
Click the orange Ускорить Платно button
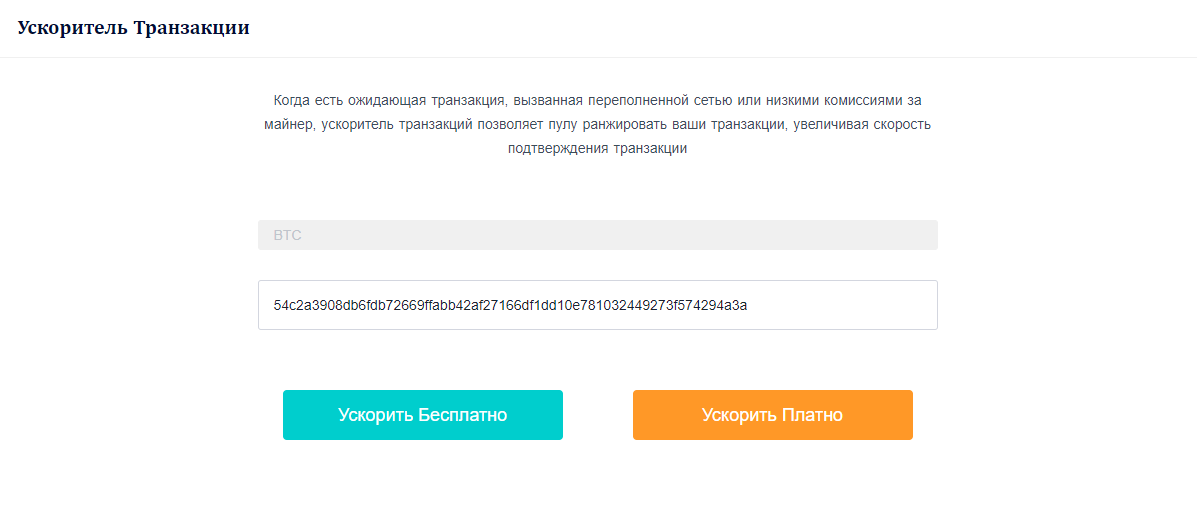click(x=773, y=415)
